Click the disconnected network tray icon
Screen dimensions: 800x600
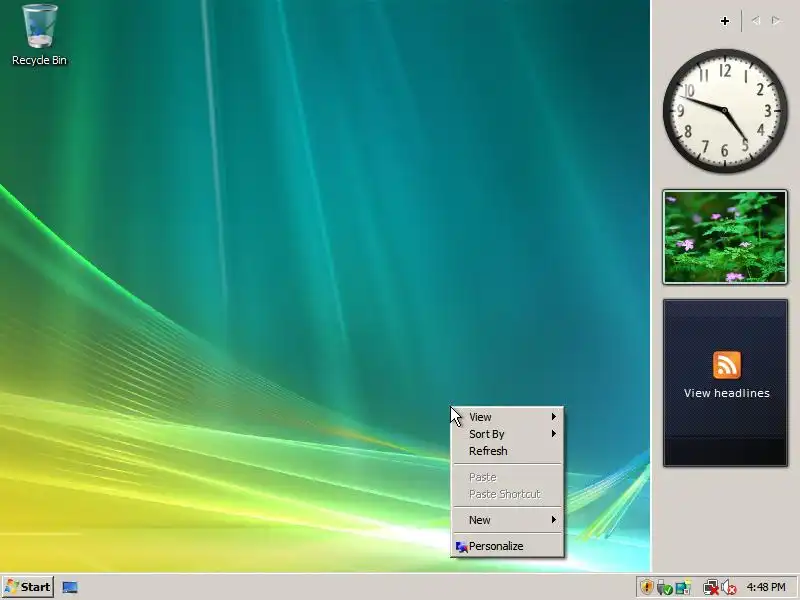[x=710, y=587]
